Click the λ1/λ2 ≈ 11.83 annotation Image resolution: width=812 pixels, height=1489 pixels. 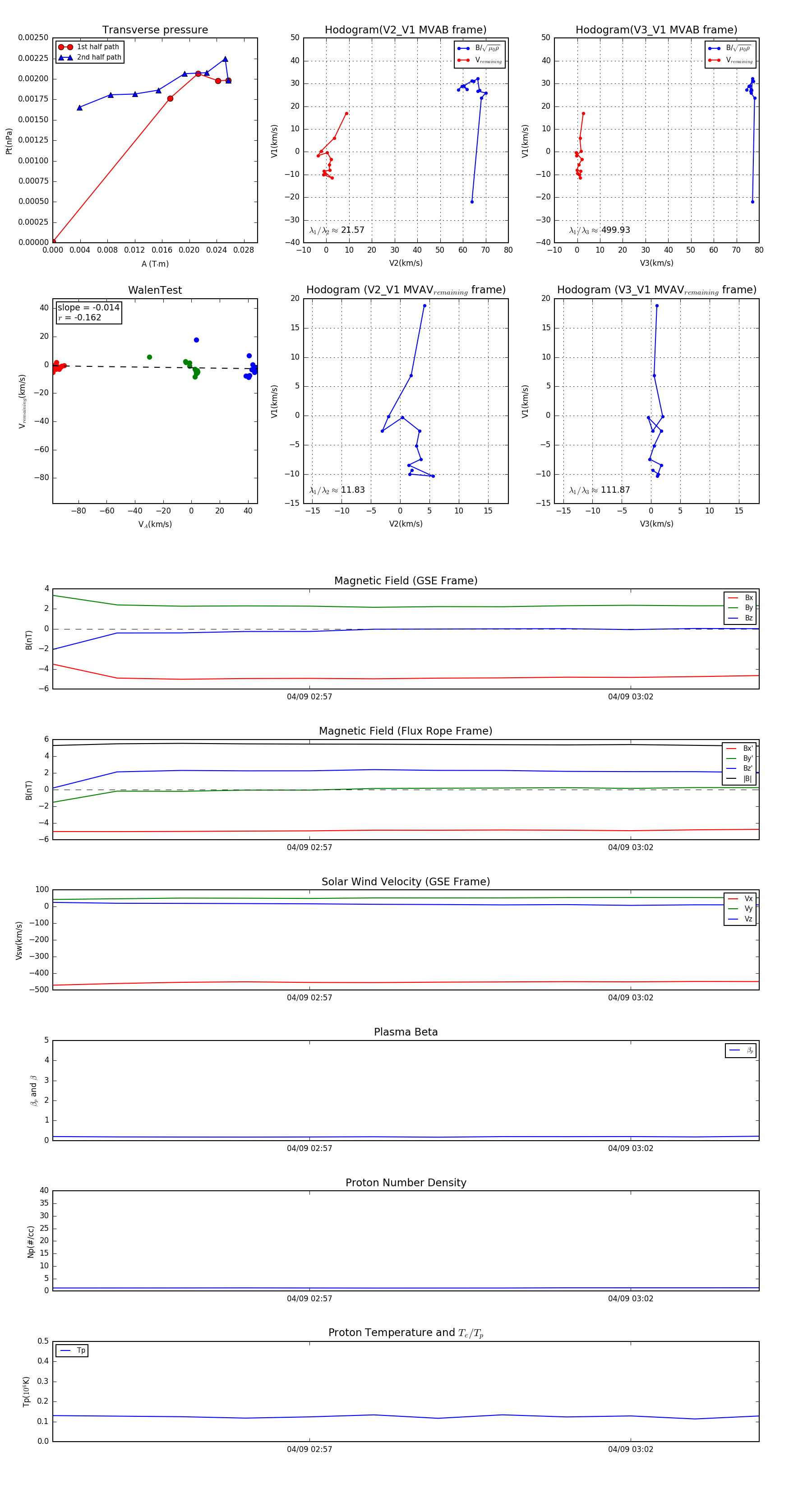coord(337,490)
